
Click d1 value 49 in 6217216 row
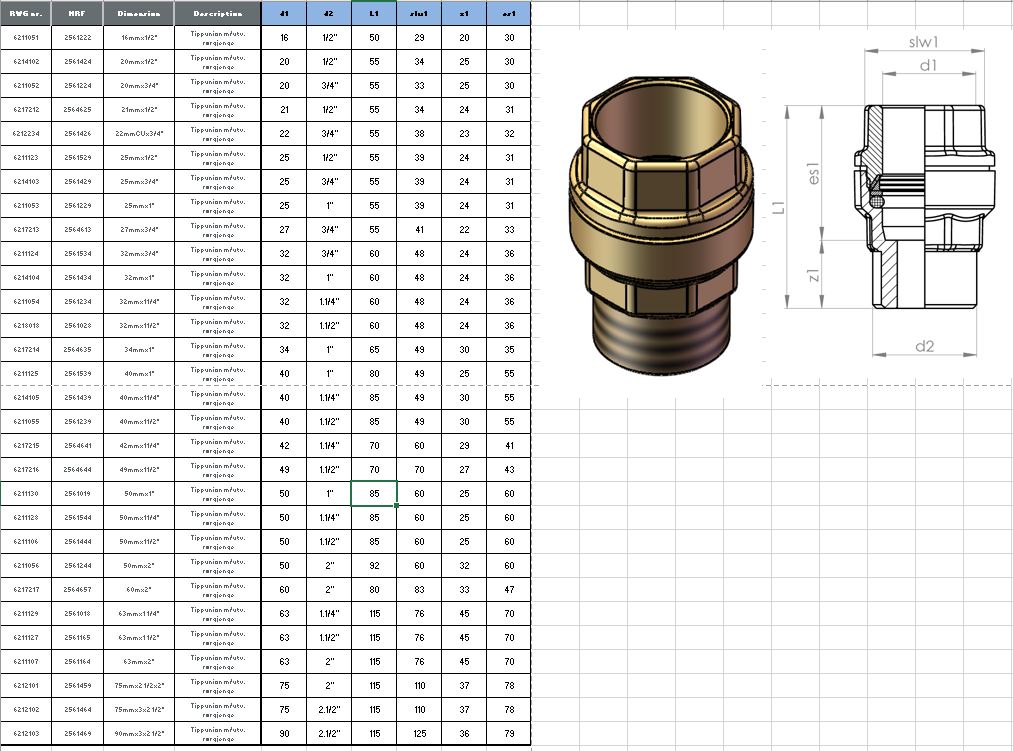(x=284, y=470)
